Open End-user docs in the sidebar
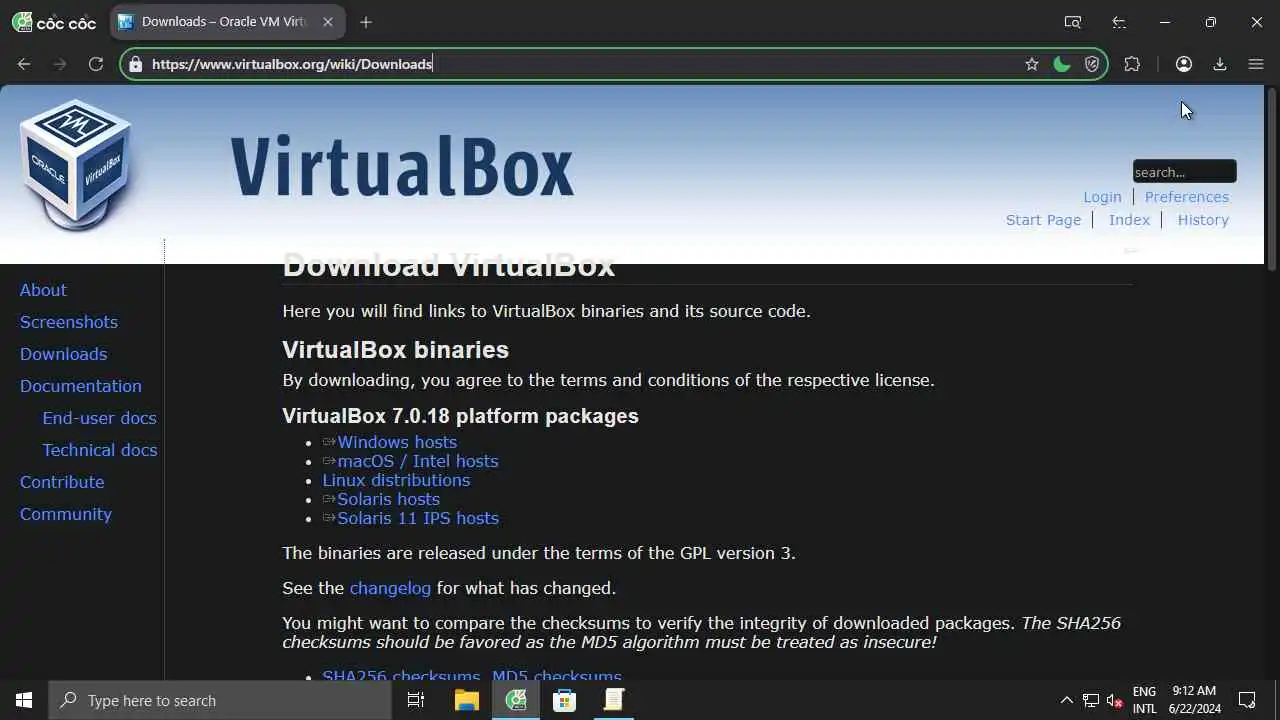The image size is (1280, 720). tap(99, 418)
